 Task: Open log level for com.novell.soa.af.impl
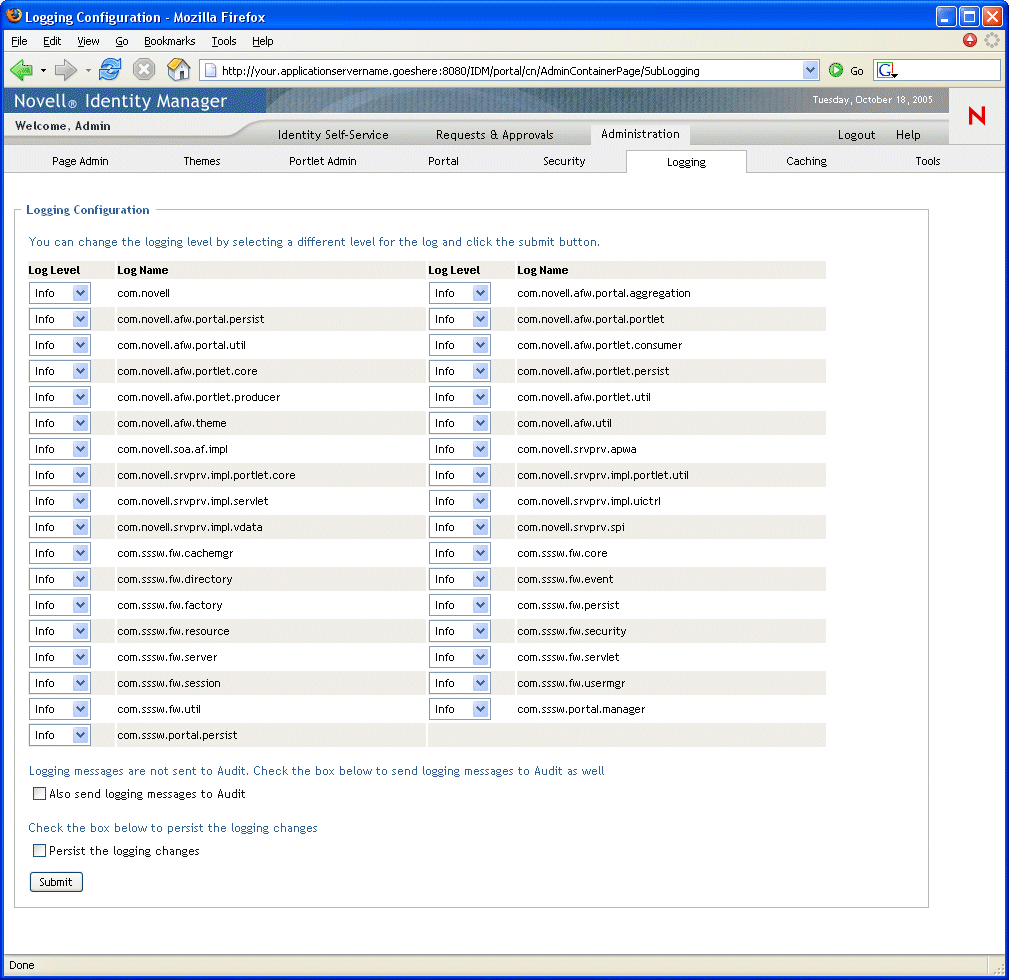click(60, 449)
